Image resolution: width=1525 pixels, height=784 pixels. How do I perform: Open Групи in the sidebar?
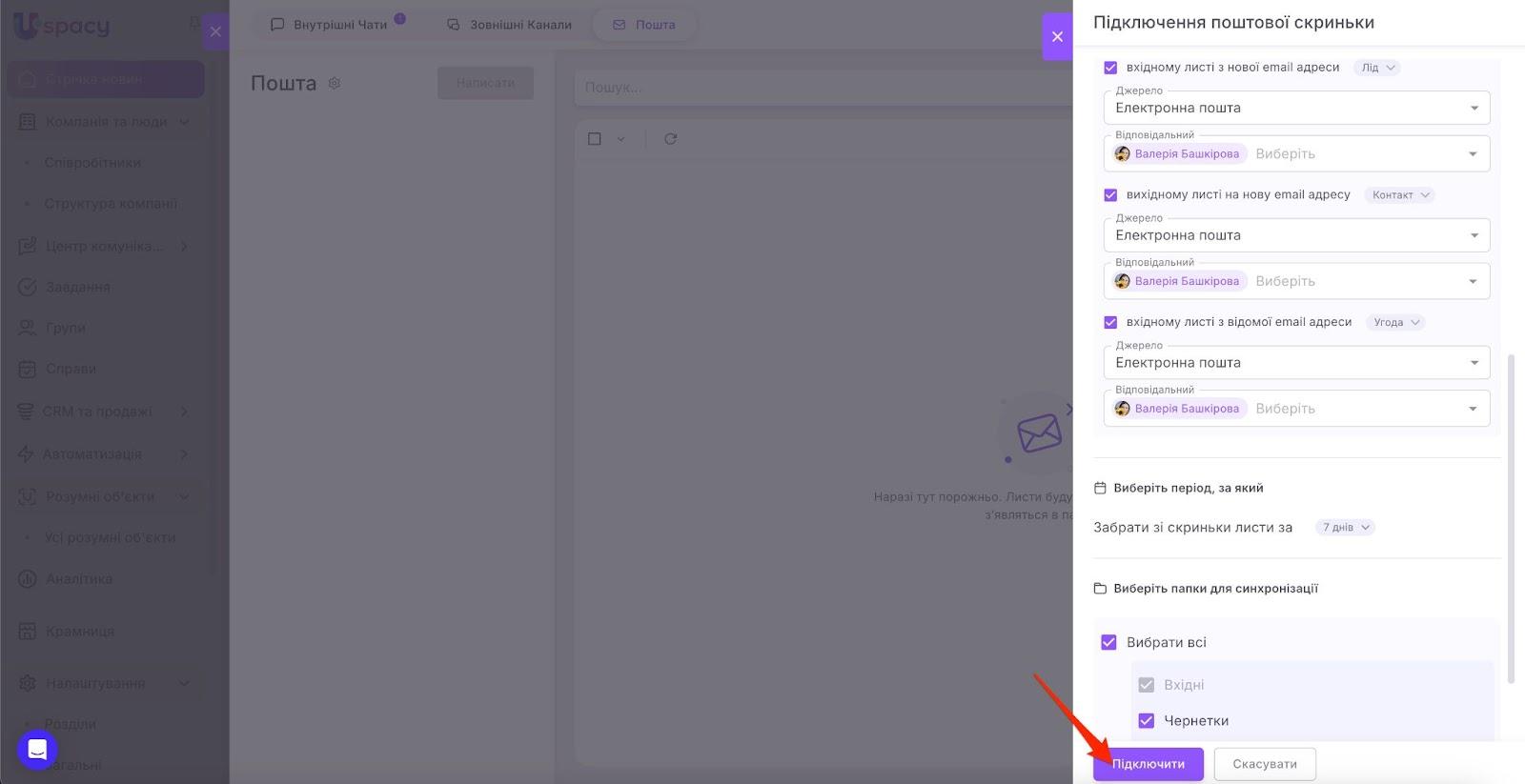coord(66,329)
